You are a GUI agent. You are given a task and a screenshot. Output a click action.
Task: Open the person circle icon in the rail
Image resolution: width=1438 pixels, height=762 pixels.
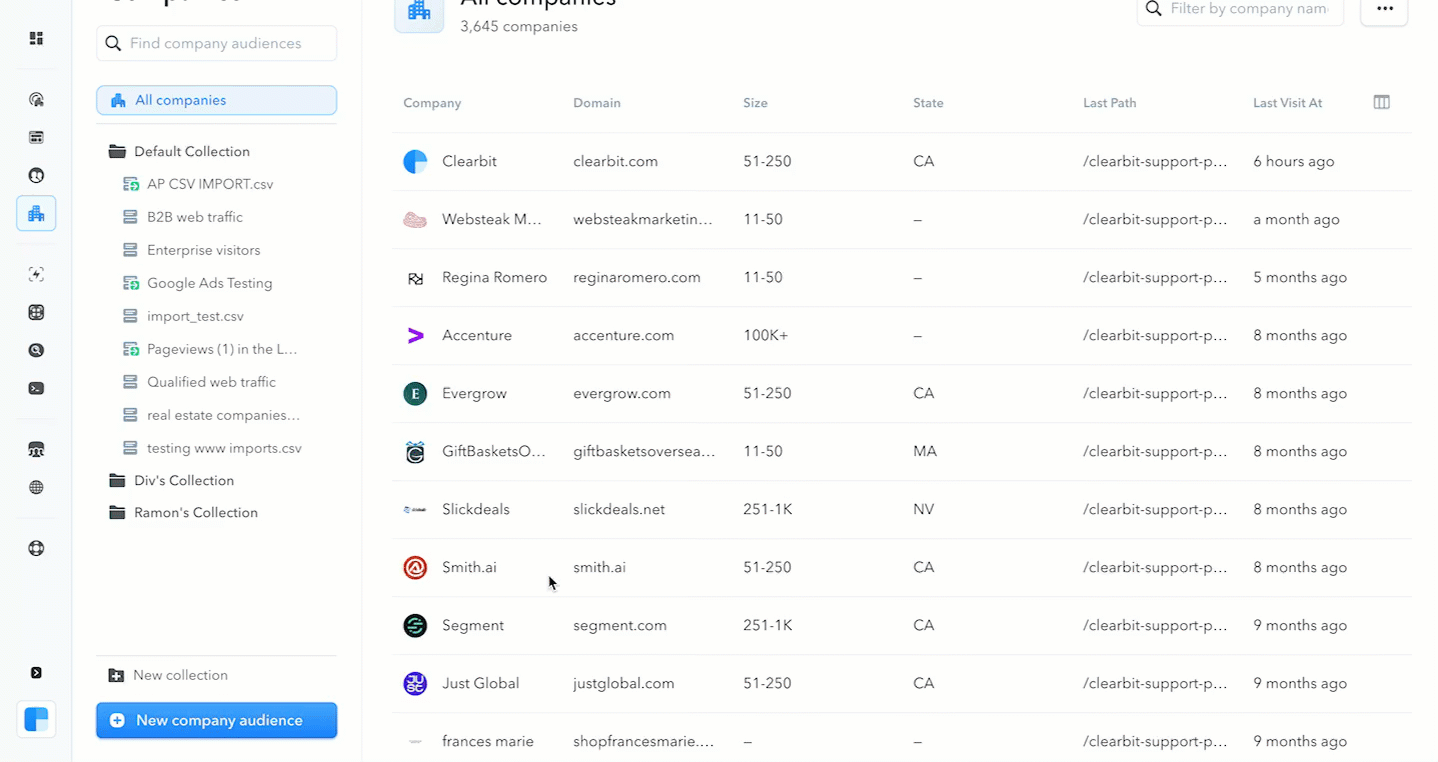[x=36, y=175]
